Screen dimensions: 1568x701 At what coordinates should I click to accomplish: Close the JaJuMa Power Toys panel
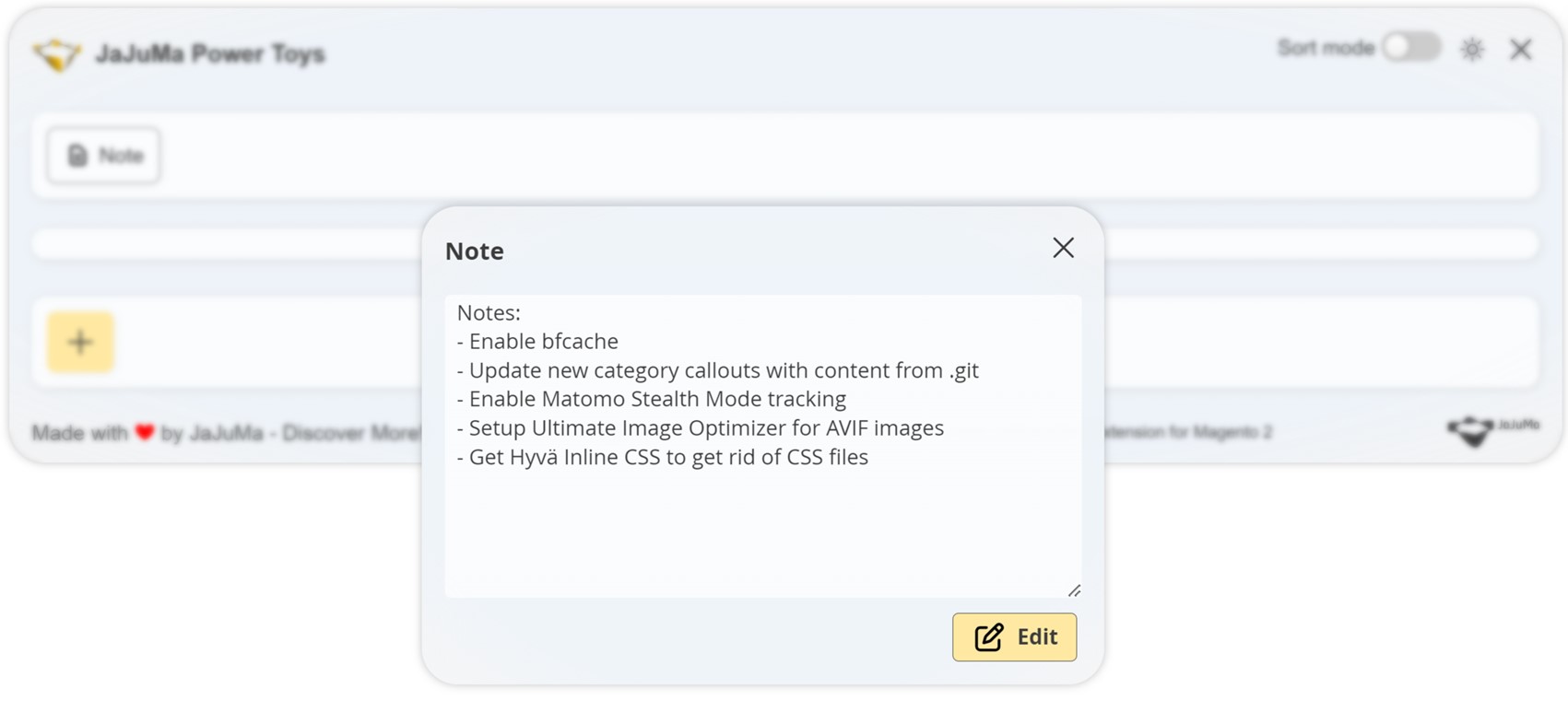(1521, 49)
